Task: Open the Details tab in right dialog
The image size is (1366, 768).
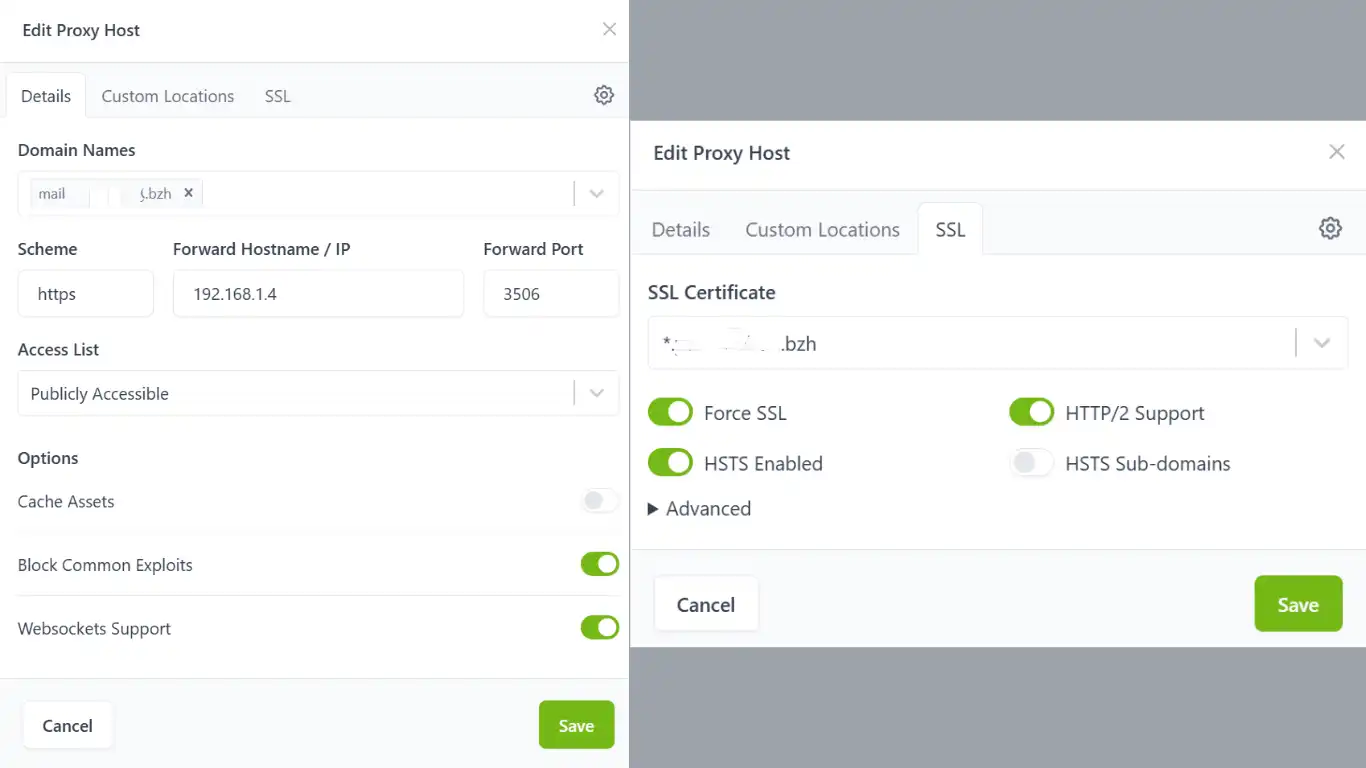Action: point(680,230)
